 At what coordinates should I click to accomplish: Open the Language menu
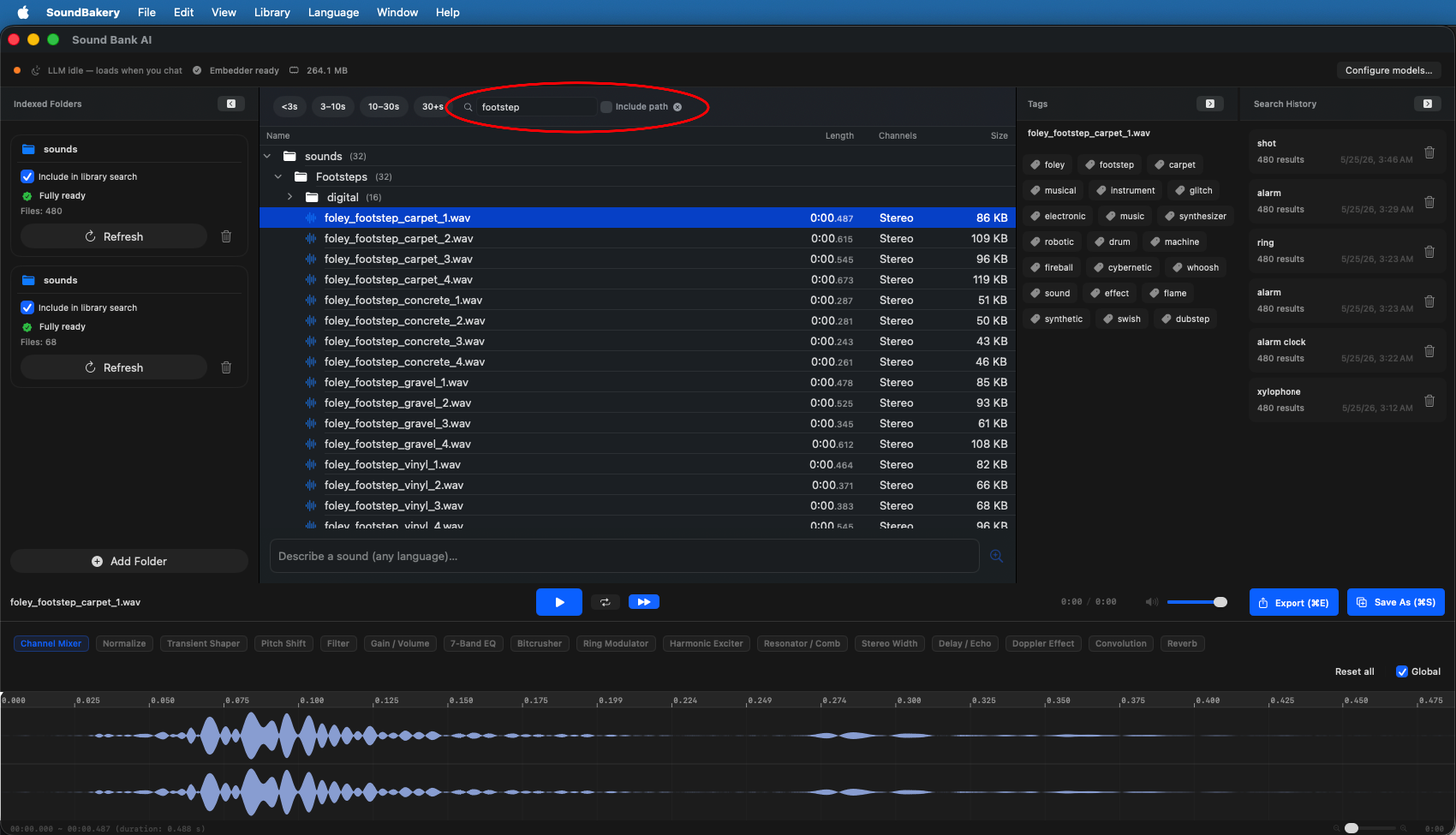333,12
